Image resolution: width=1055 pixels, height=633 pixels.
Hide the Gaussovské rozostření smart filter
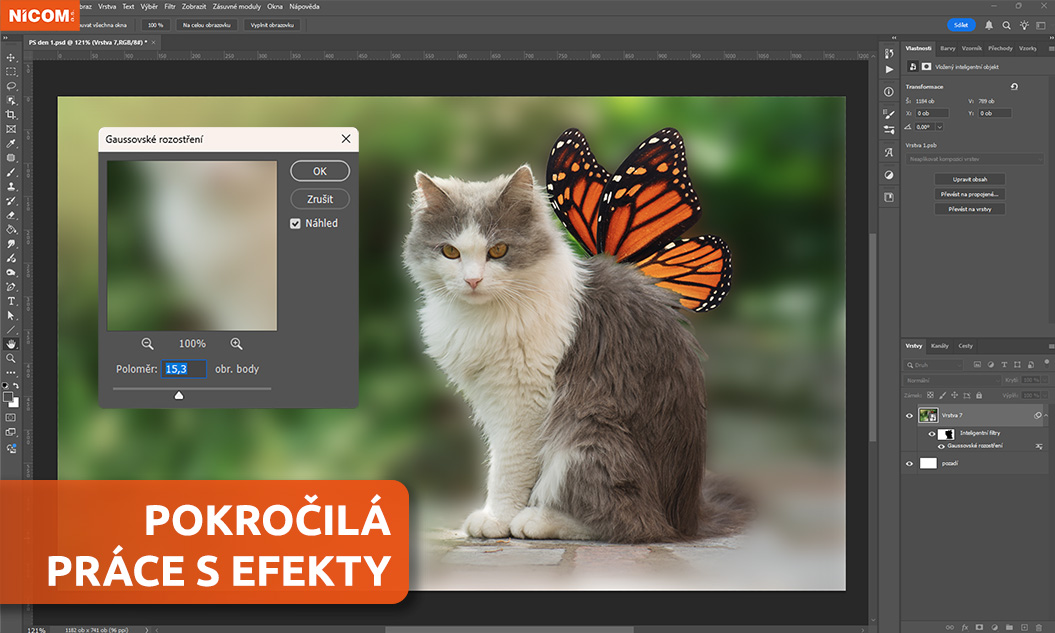click(x=941, y=445)
